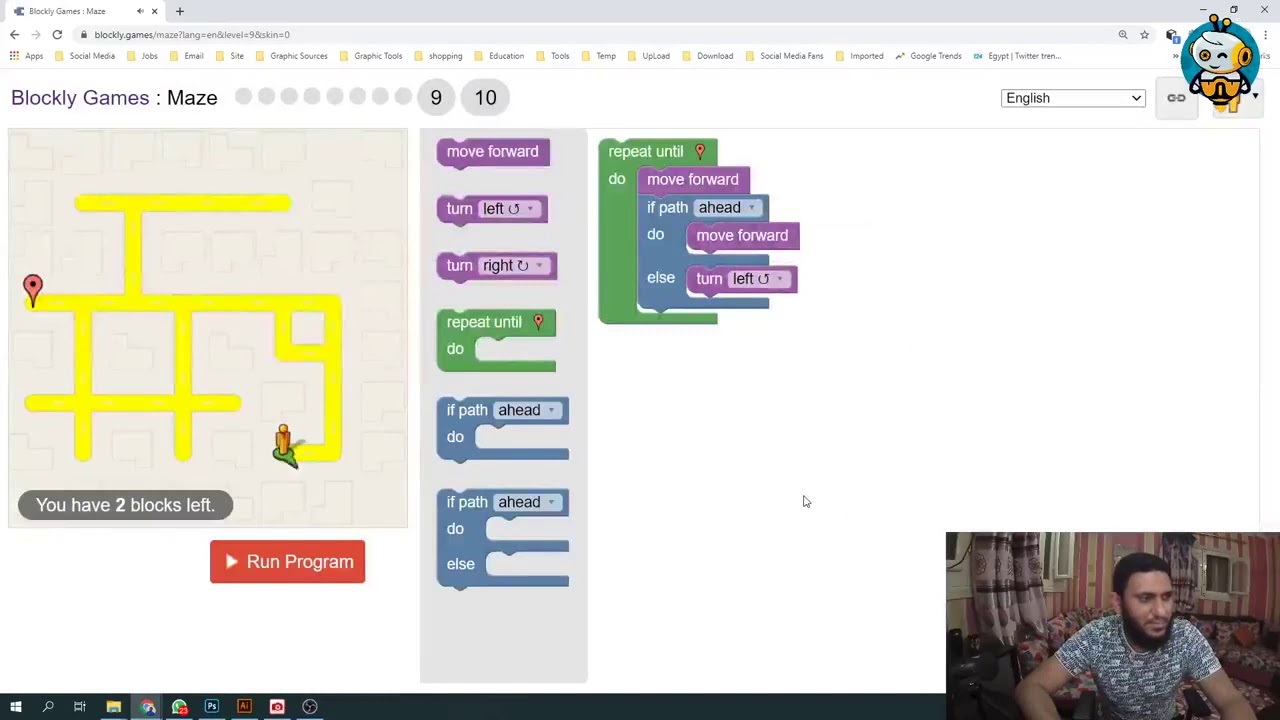Click the 'You have 2 blocks left' notice
The image size is (1280, 720).
(125, 505)
